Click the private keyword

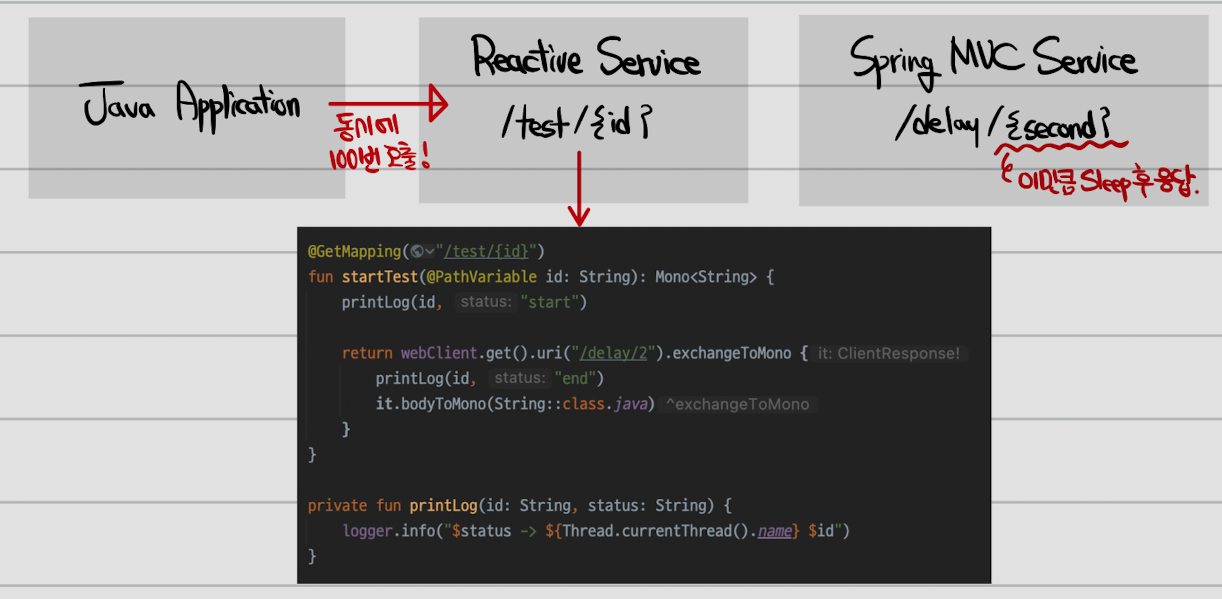(x=337, y=506)
